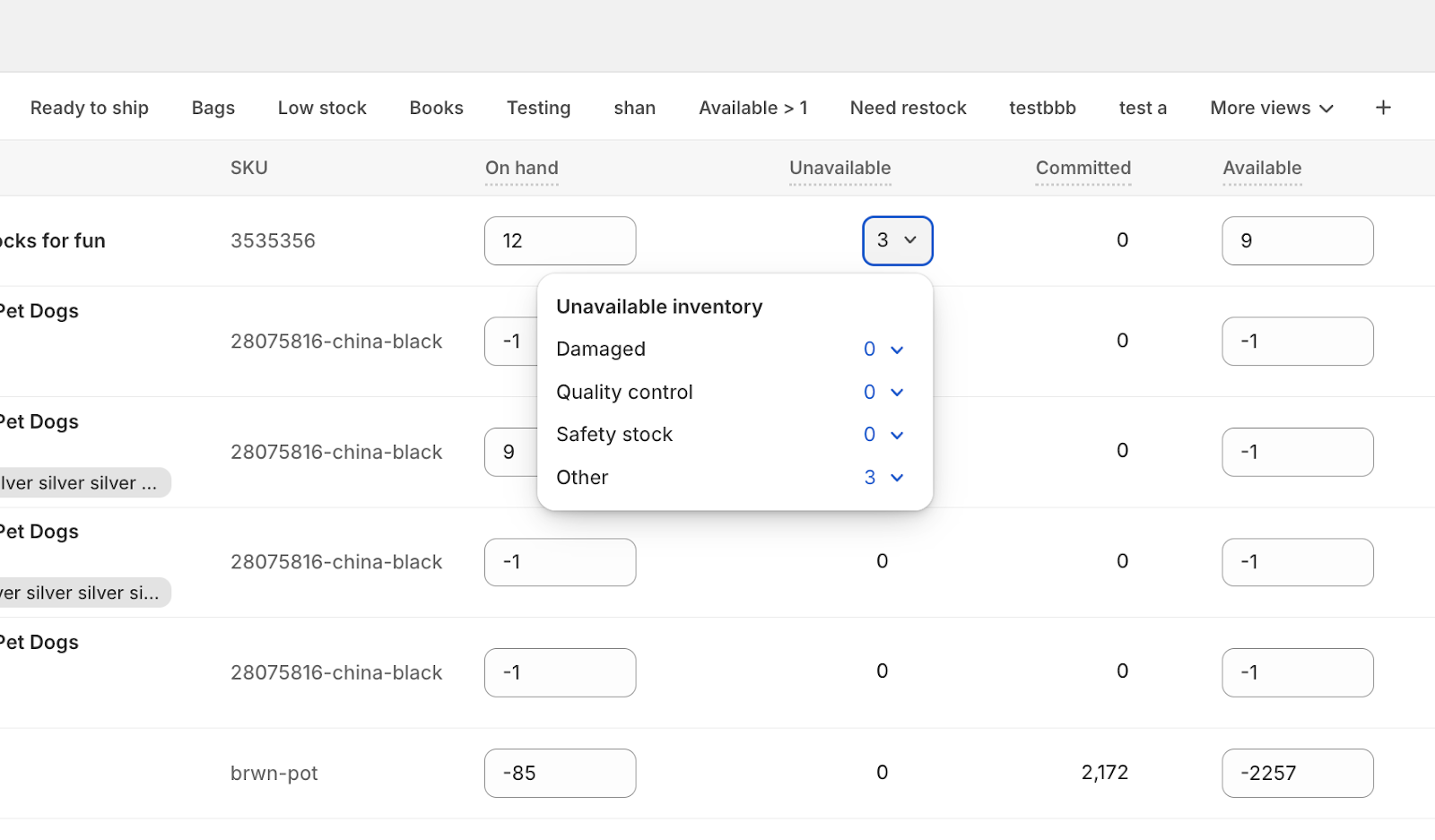Open the Testing view
The height and width of the screenshot is (840, 1435).
pos(538,107)
